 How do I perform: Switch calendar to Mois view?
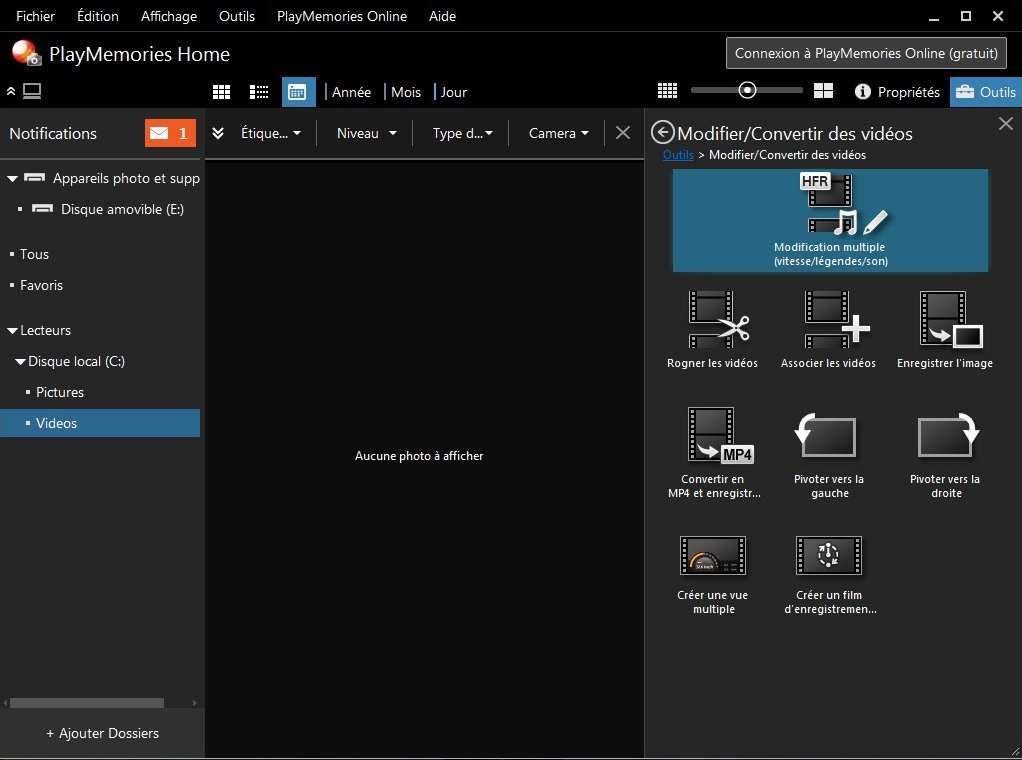[405, 93]
